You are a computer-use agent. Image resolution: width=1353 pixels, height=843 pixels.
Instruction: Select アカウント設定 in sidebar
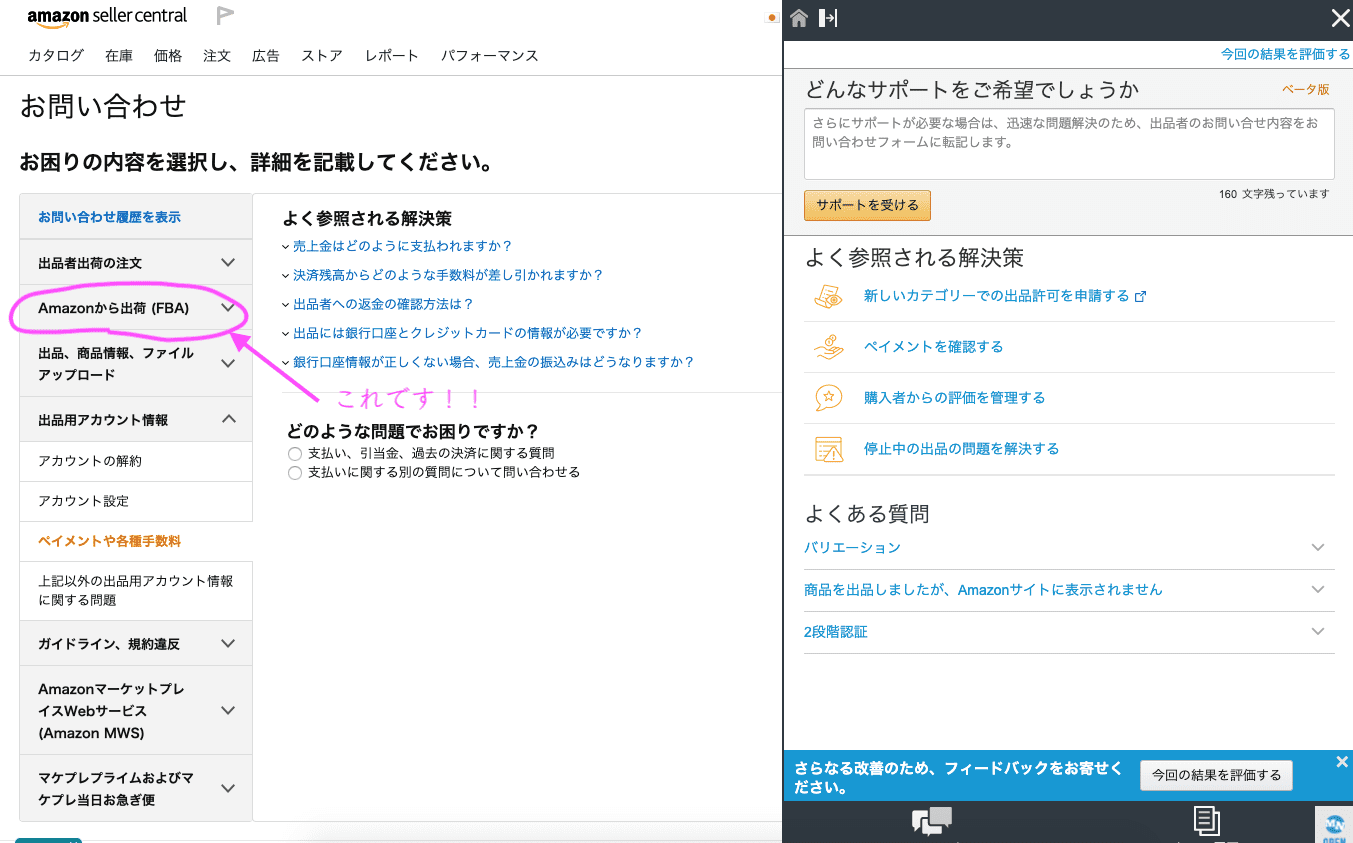pos(136,501)
